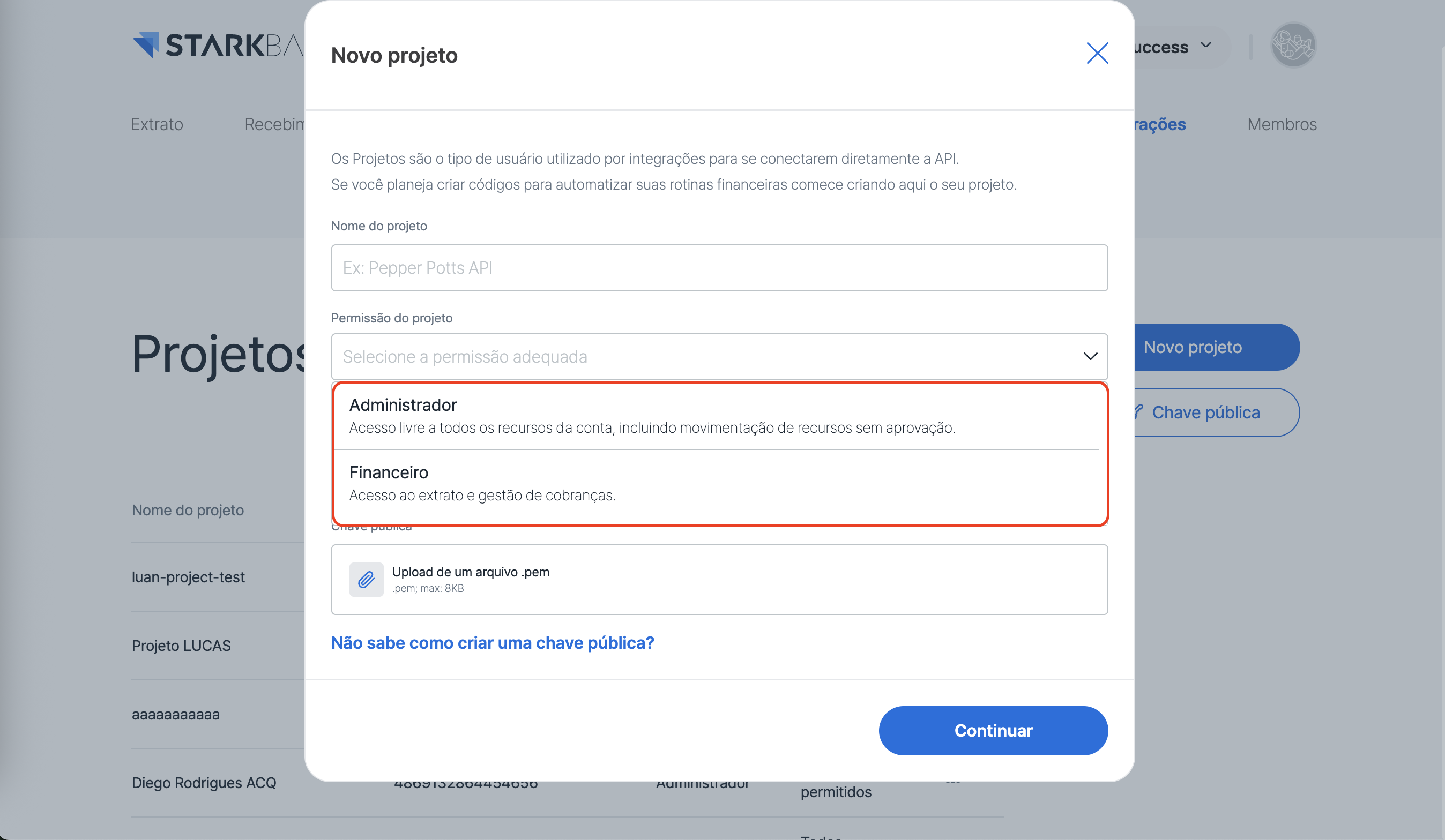Click the Novo projeto button behind dialog
This screenshot has width=1445, height=840.
coord(1216,347)
